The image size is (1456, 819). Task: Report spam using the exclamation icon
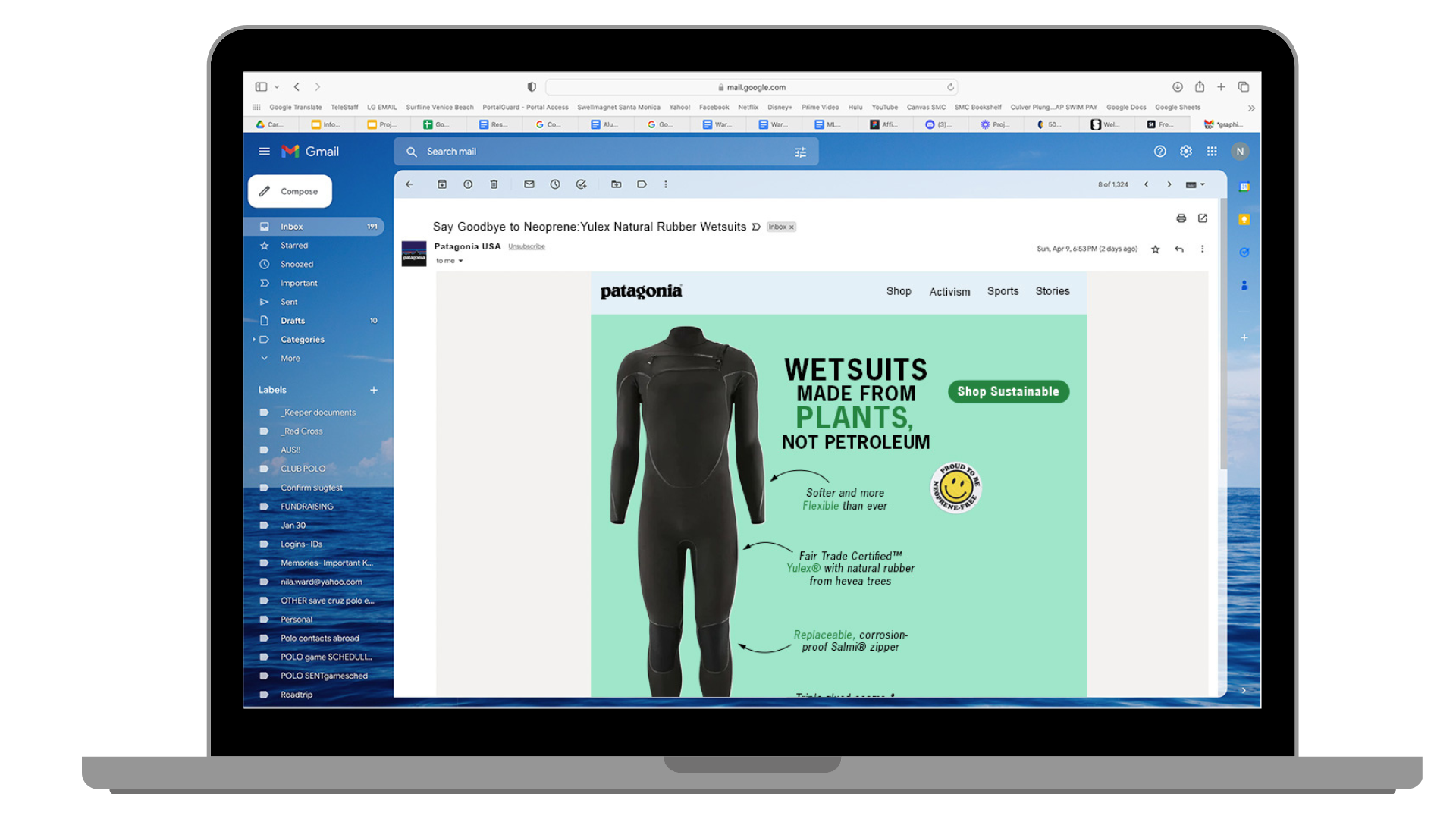coord(468,184)
